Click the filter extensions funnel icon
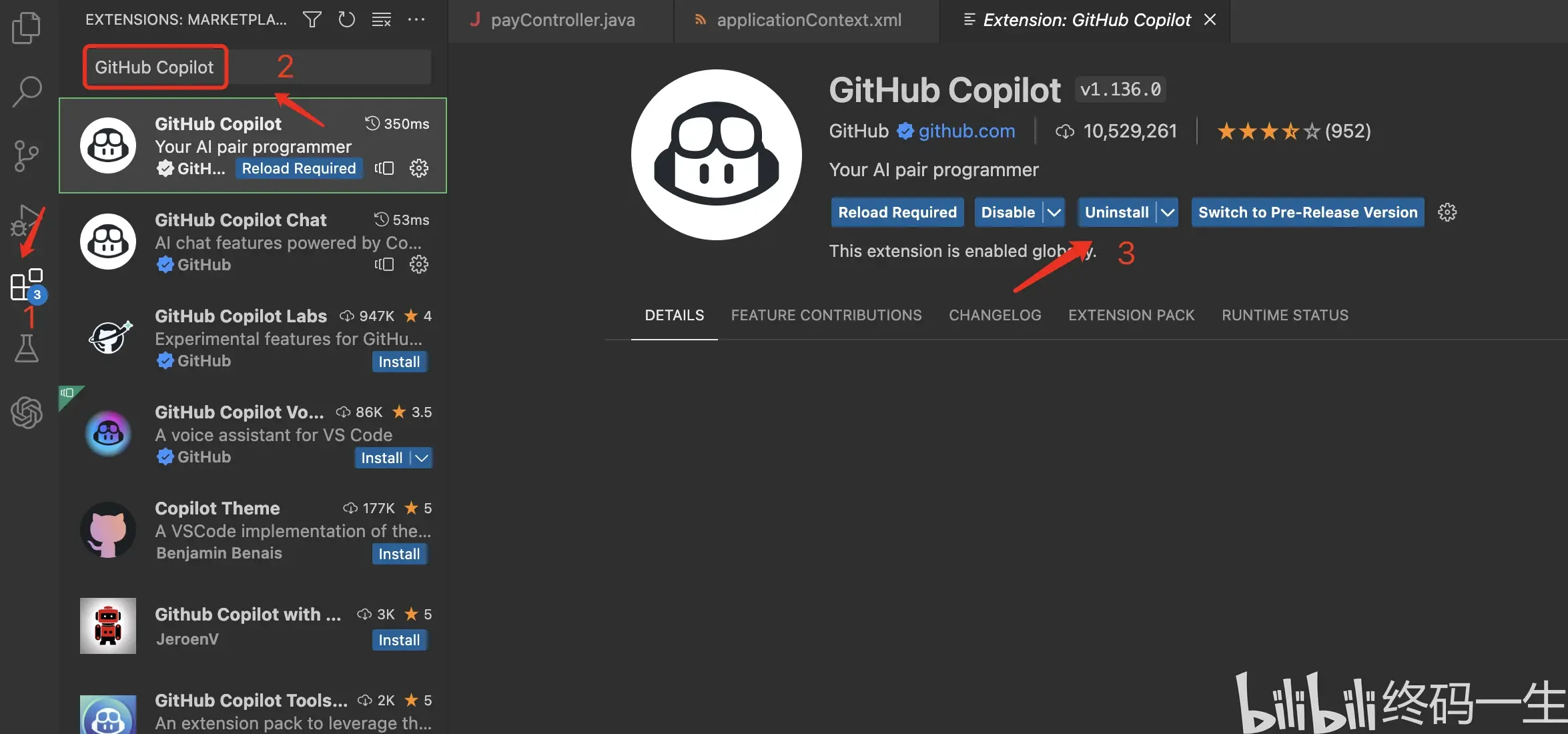Viewport: 1568px width, 734px height. coord(312,19)
